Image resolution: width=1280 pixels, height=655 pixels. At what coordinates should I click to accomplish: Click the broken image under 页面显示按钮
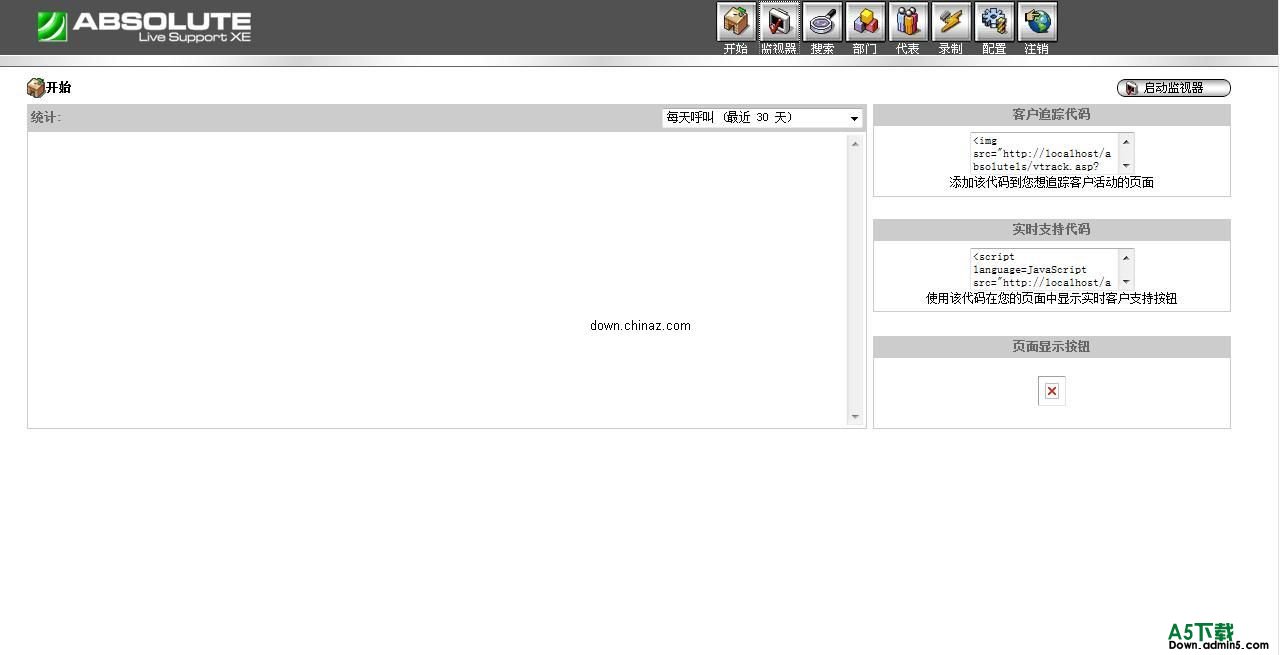coord(1052,391)
